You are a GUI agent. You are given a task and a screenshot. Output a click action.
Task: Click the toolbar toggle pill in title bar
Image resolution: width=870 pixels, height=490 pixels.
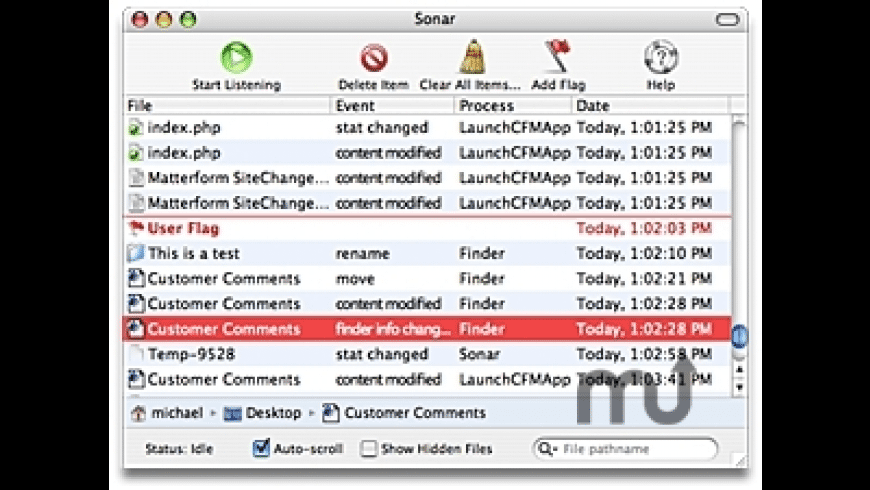(727, 19)
